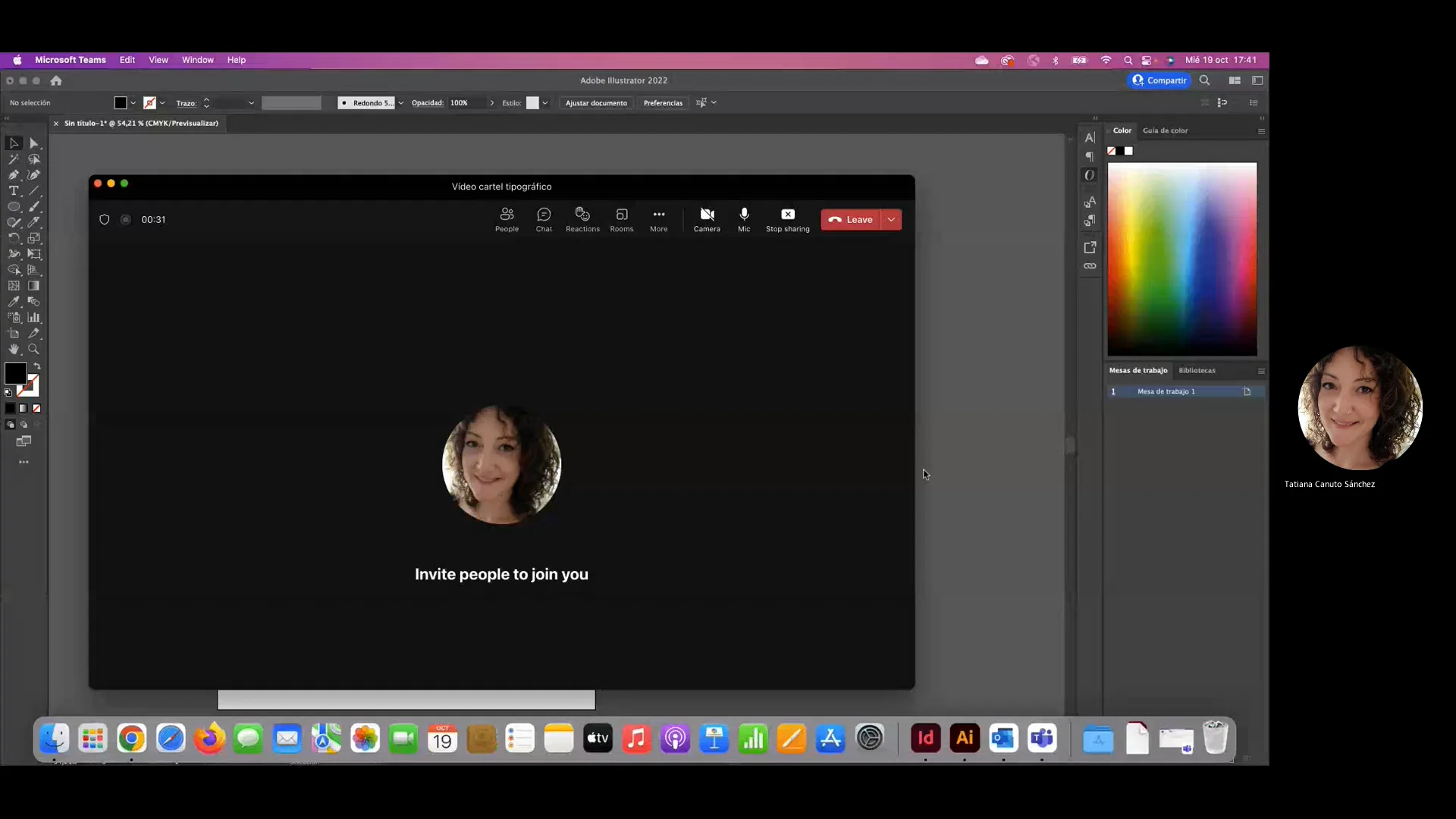This screenshot has width=1456, height=819.
Task: Expand the Leave button dropdown arrow
Action: [x=891, y=220]
